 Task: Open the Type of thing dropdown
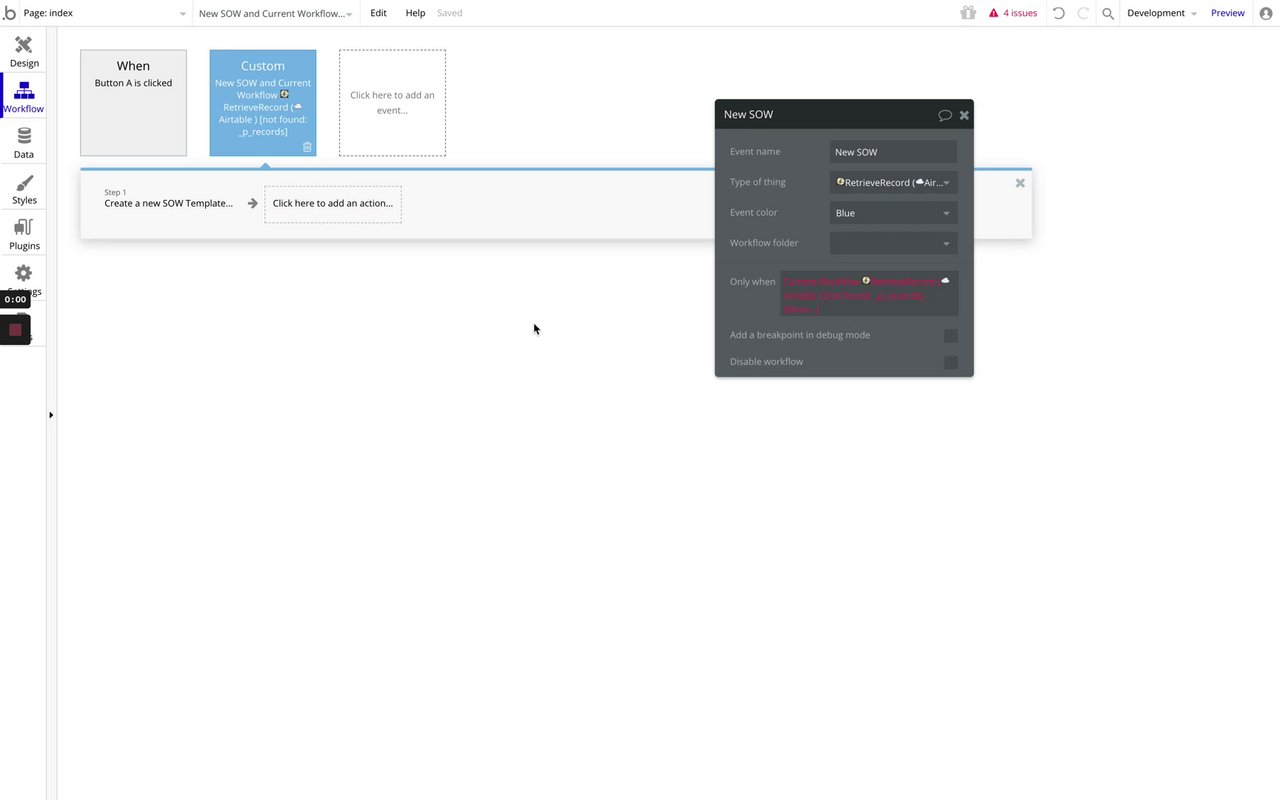click(x=893, y=182)
